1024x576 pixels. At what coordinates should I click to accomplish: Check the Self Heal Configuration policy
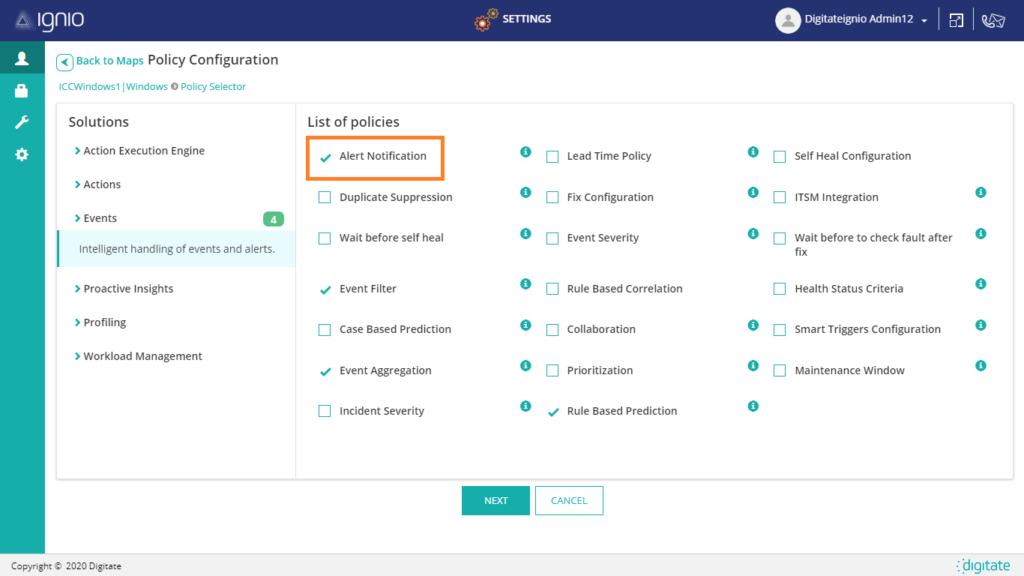(780, 157)
